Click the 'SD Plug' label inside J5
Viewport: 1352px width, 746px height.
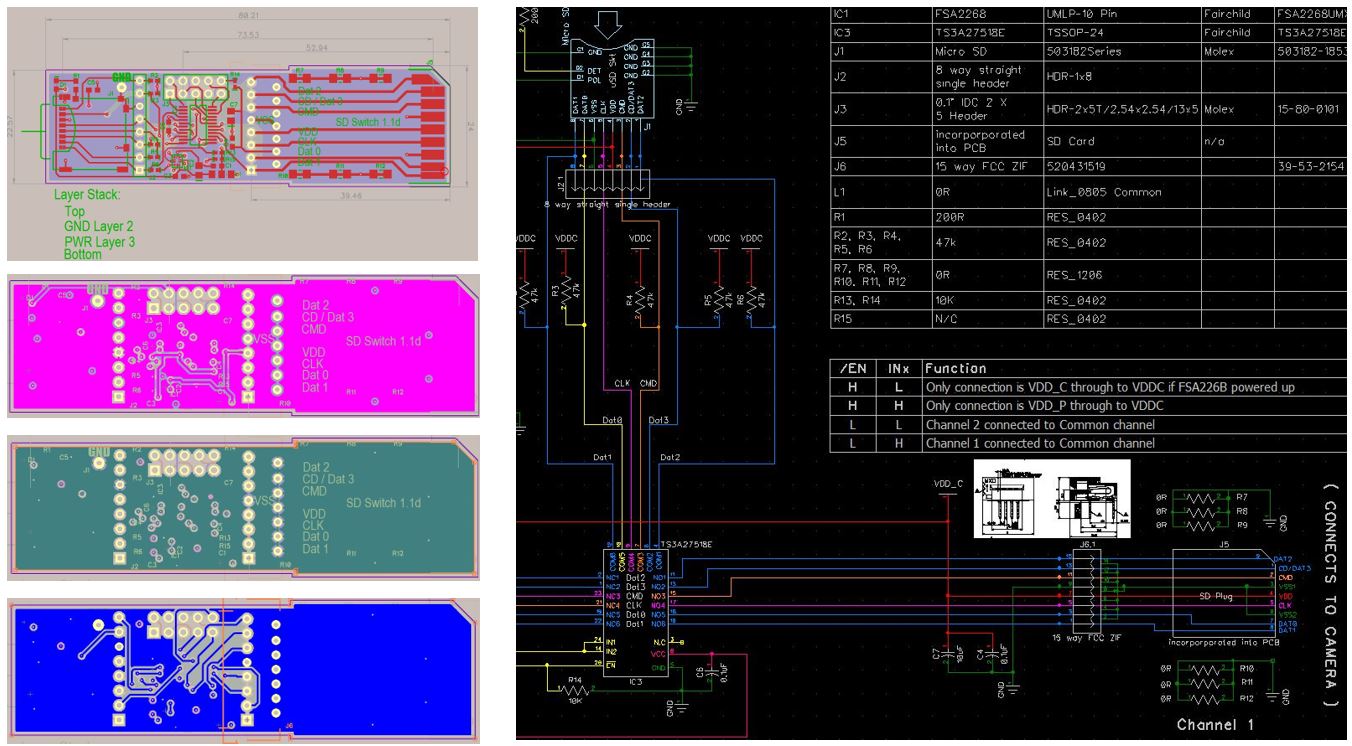1217,595
